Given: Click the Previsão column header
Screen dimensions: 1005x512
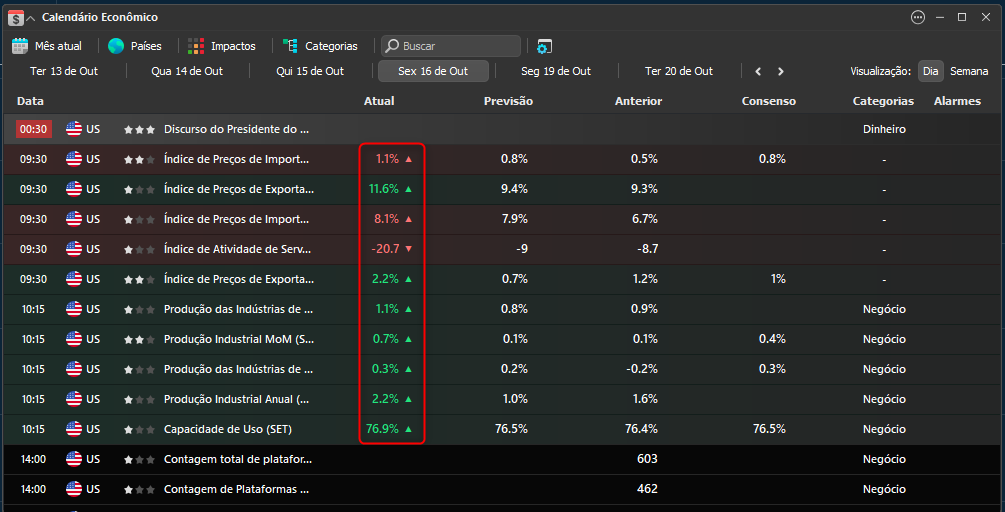Looking at the screenshot, I should [508, 101].
